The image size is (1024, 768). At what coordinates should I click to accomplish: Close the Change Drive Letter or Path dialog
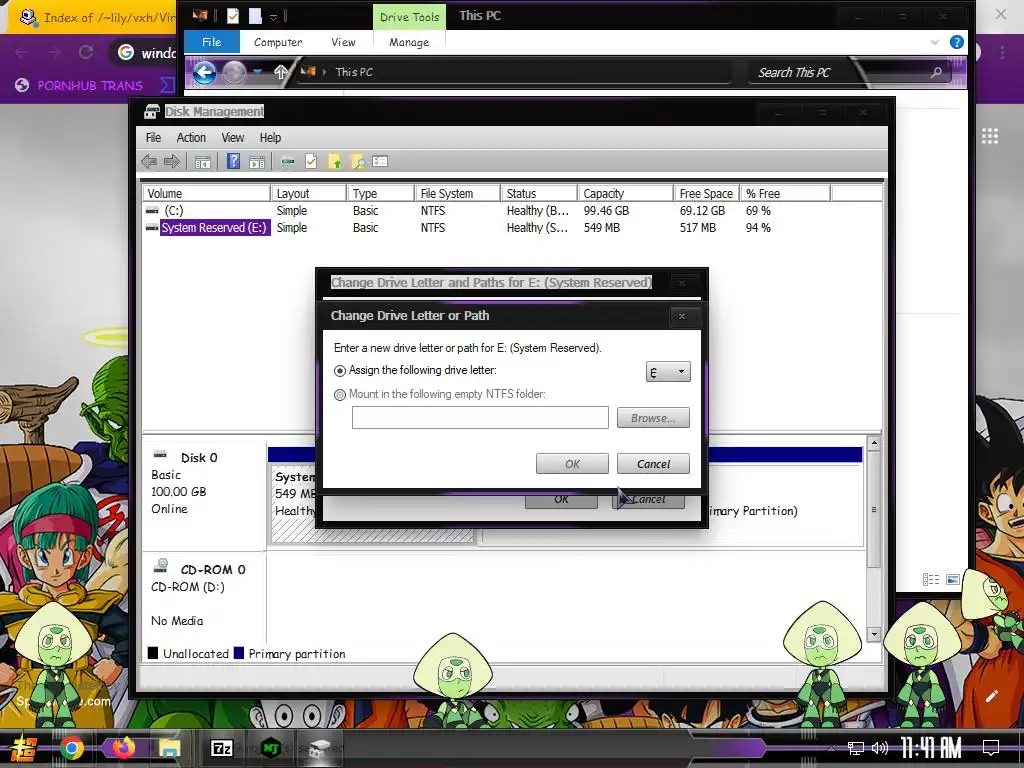click(682, 316)
